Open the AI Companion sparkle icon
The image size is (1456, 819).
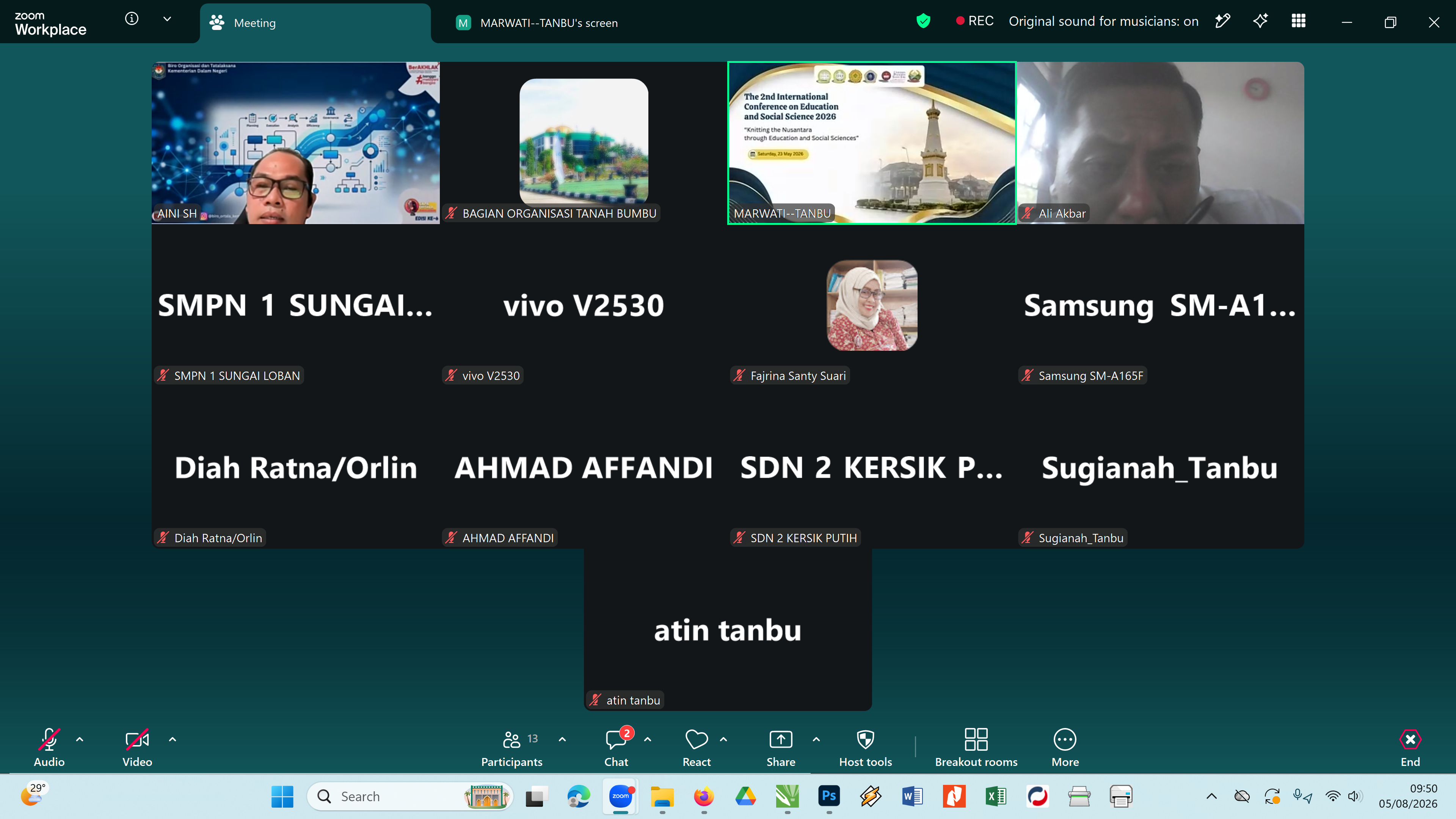[1260, 21]
